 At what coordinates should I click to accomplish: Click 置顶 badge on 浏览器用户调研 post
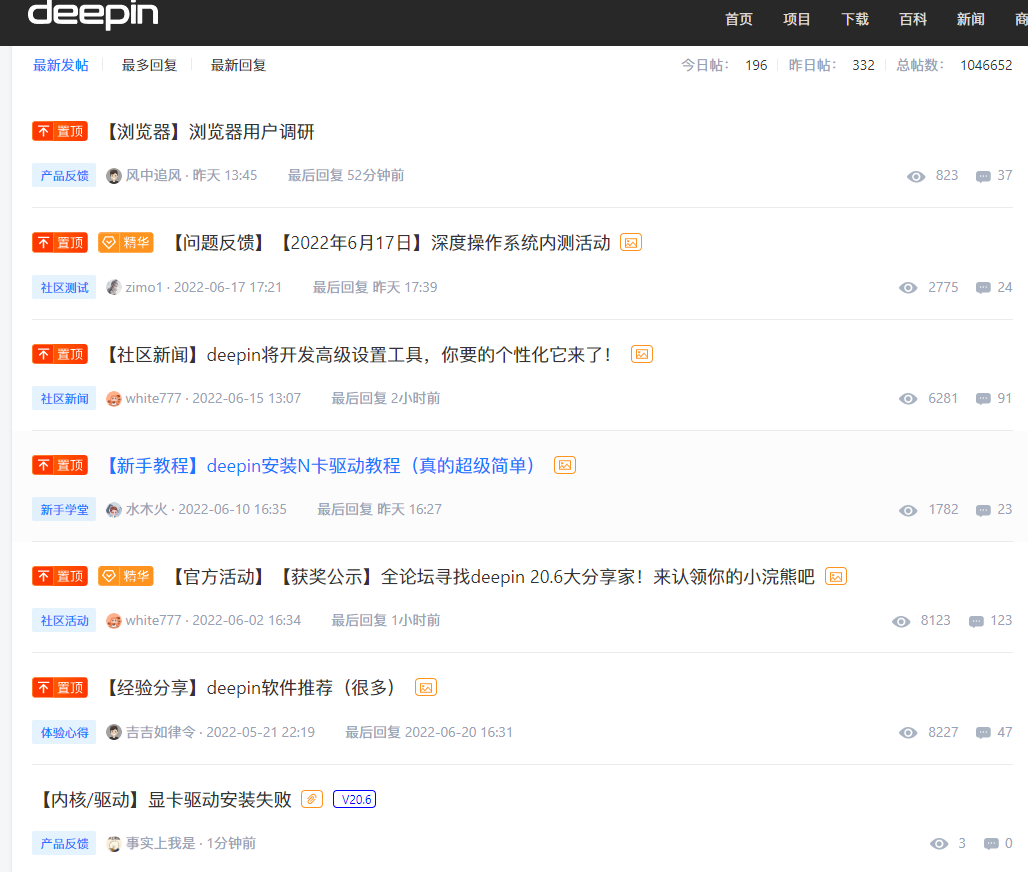click(x=60, y=131)
